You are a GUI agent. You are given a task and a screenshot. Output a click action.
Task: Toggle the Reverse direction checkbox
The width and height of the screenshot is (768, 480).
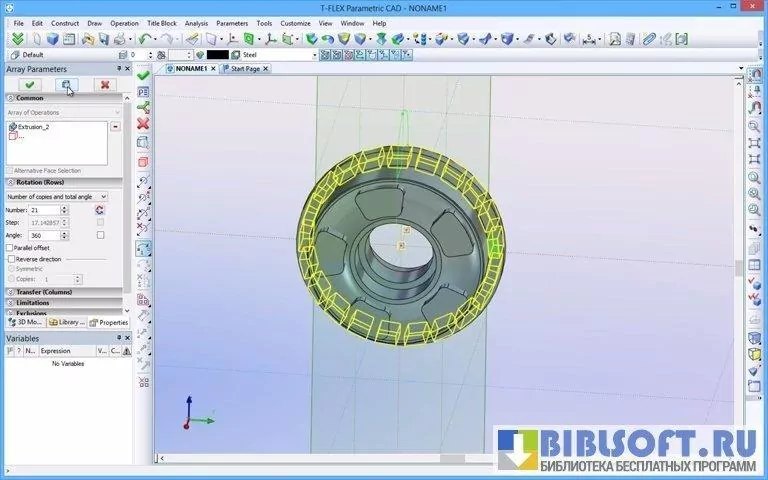pos(10,258)
